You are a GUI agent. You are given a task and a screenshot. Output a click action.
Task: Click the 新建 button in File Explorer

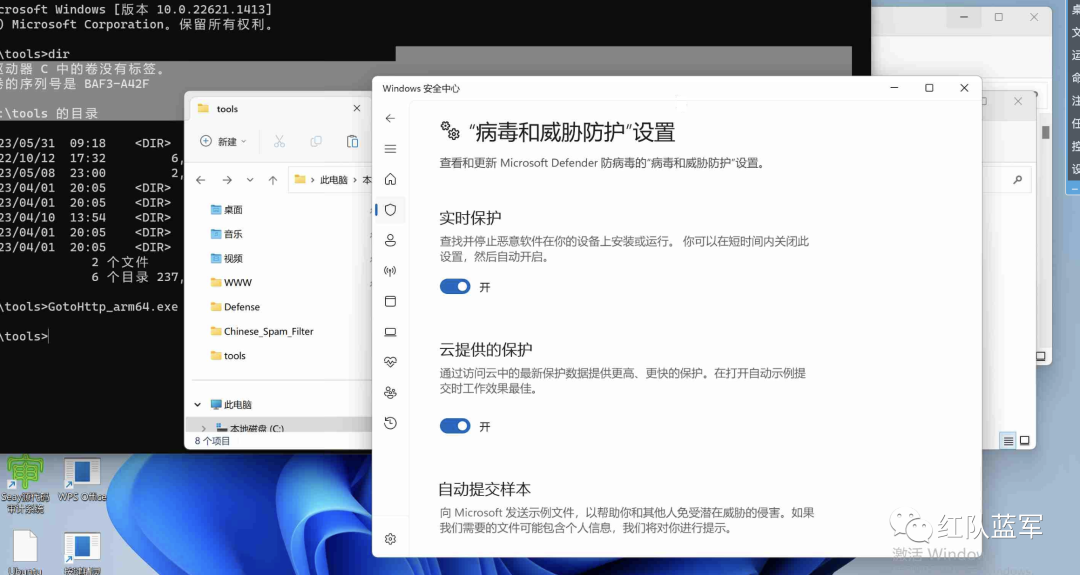tap(223, 141)
